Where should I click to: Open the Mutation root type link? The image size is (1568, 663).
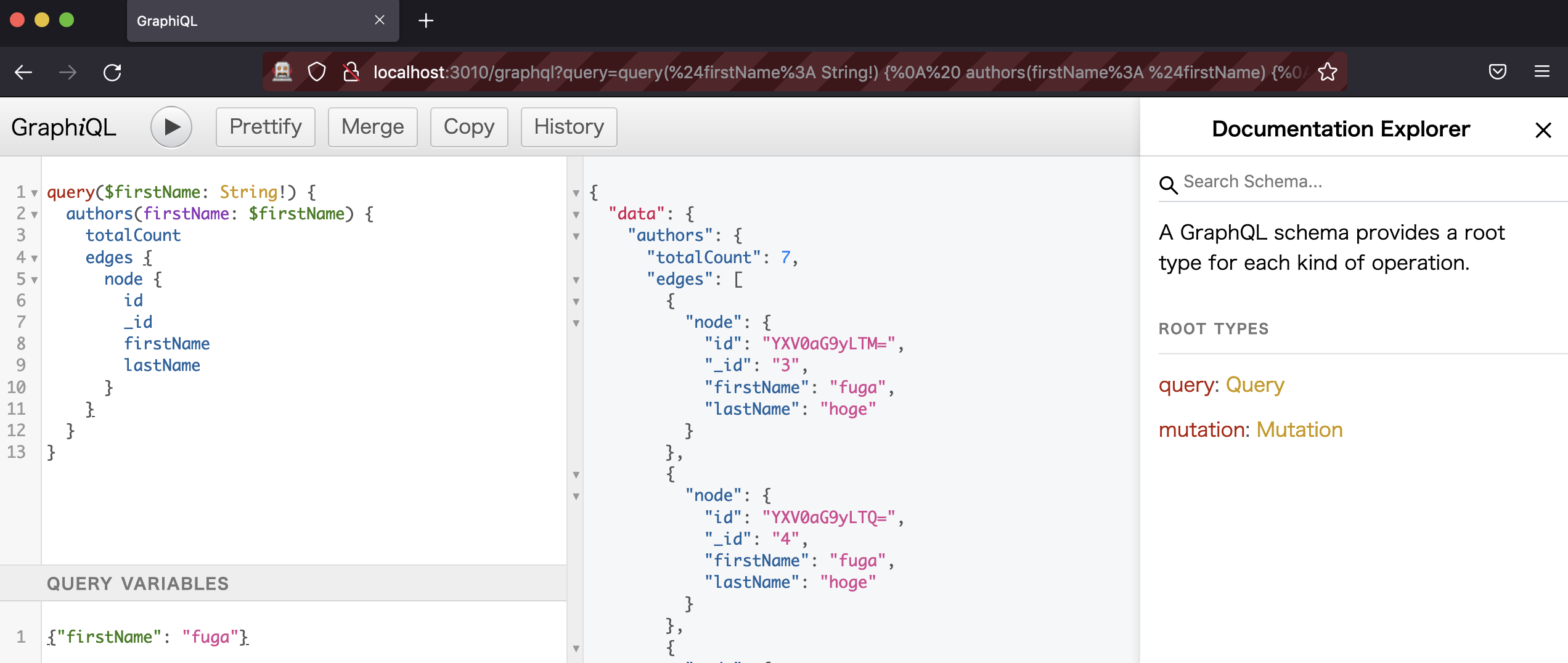(x=1299, y=429)
